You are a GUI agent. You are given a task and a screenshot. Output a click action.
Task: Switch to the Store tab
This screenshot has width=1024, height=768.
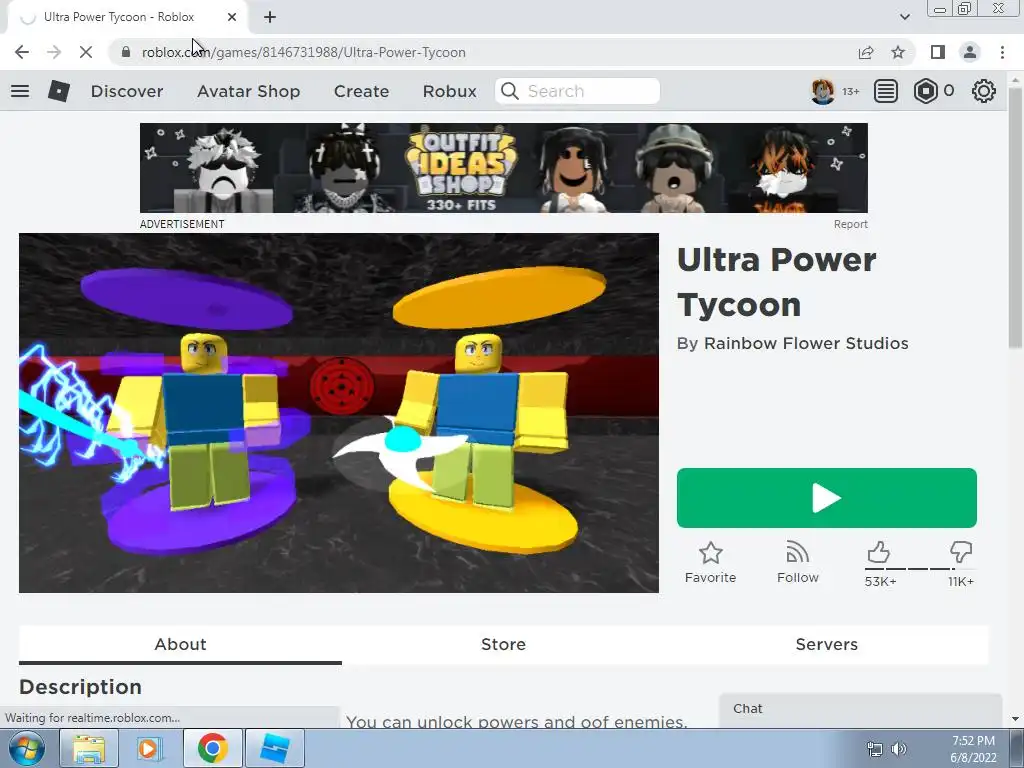click(x=504, y=645)
